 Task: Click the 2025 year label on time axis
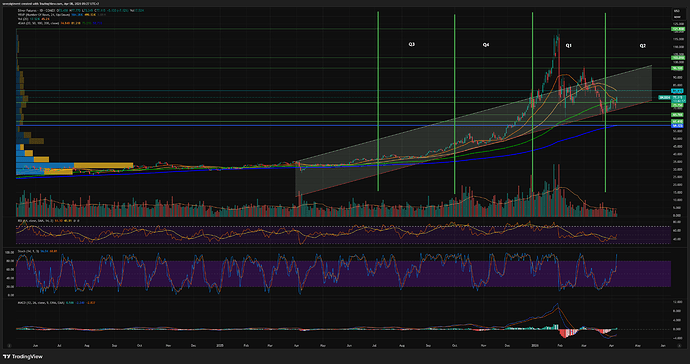click(220, 346)
